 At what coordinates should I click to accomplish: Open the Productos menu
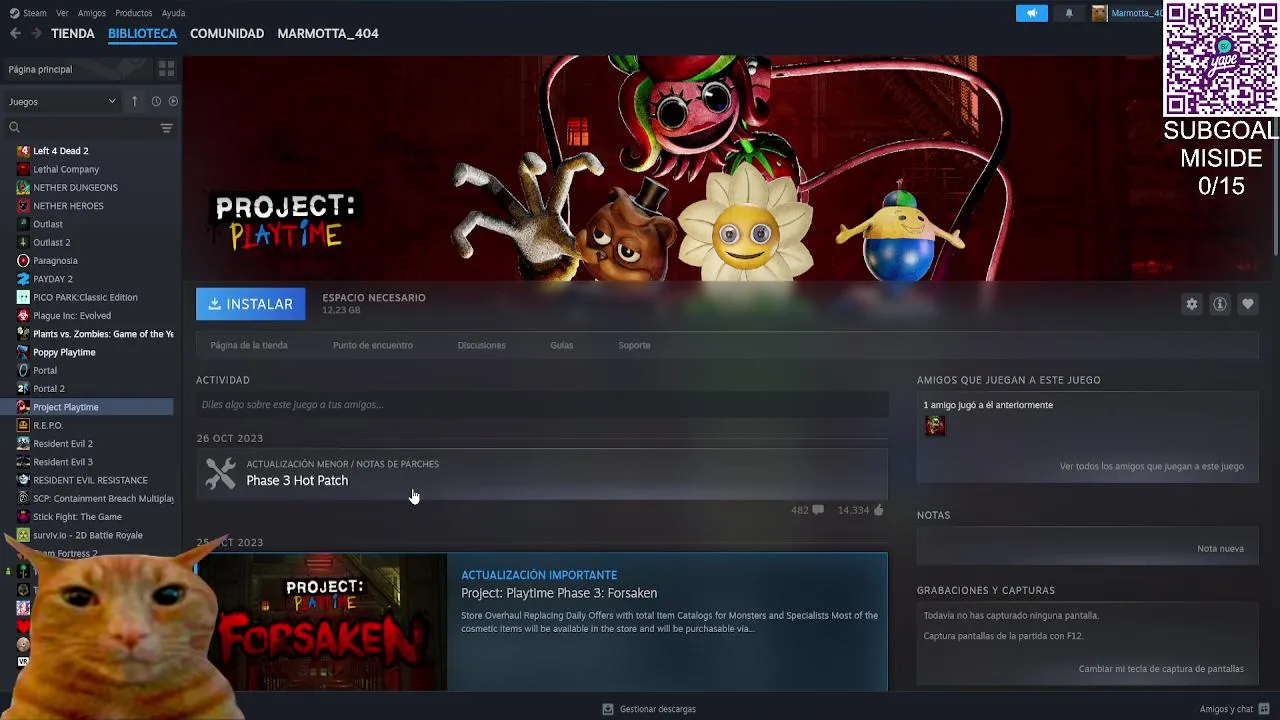[x=134, y=13]
